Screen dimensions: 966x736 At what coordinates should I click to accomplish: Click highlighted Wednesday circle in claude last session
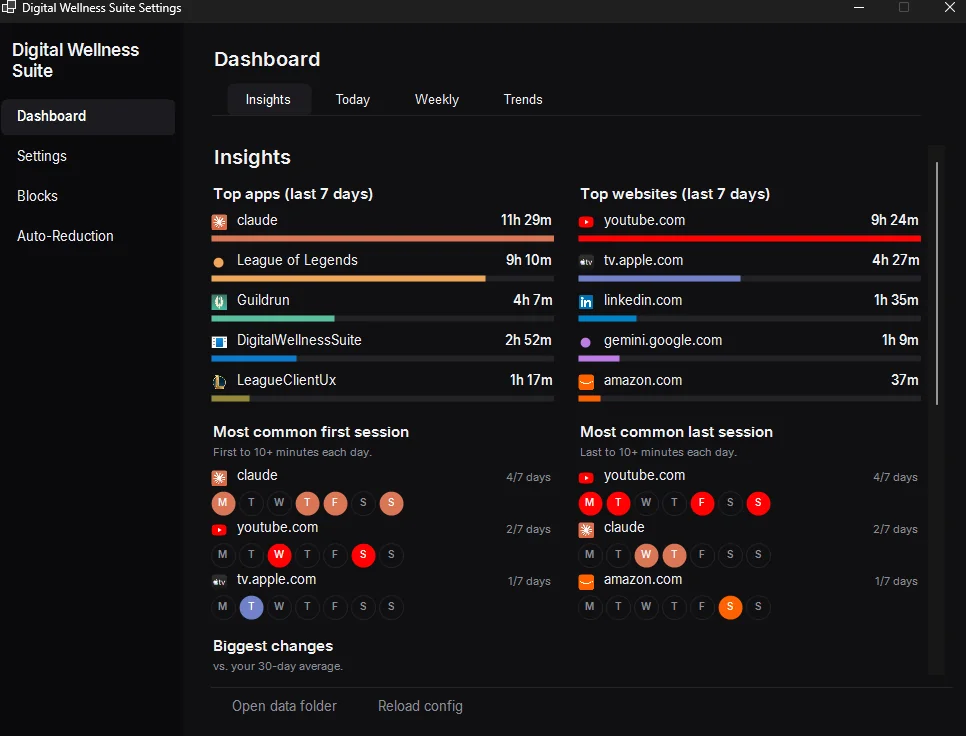(646, 554)
